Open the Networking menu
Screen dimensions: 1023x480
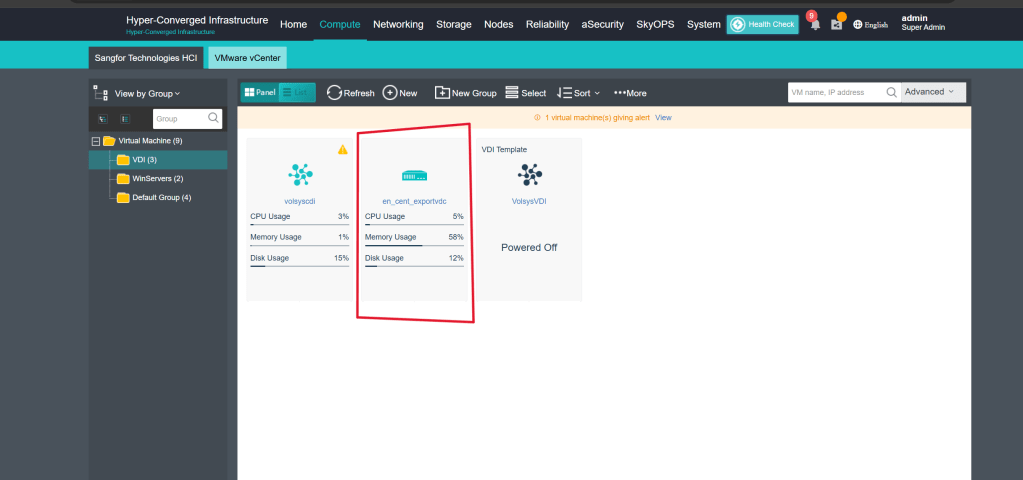(398, 24)
